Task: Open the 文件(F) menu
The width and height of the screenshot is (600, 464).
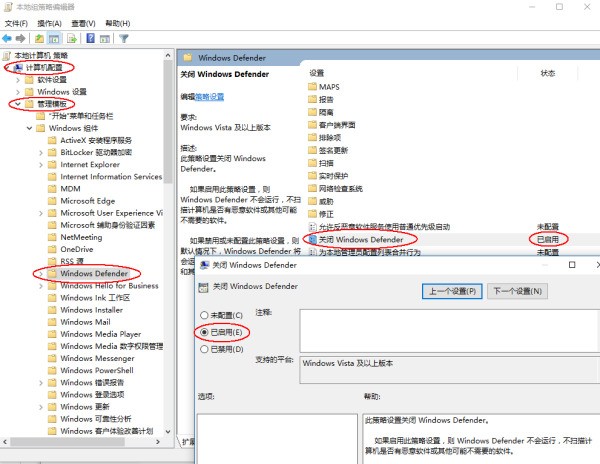Action: pyautogui.click(x=16, y=23)
